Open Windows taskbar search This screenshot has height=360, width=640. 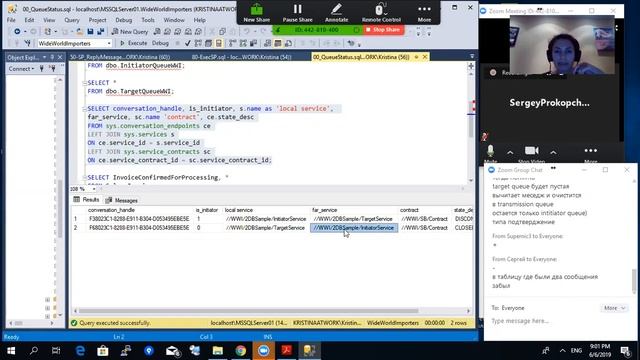tap(34, 351)
